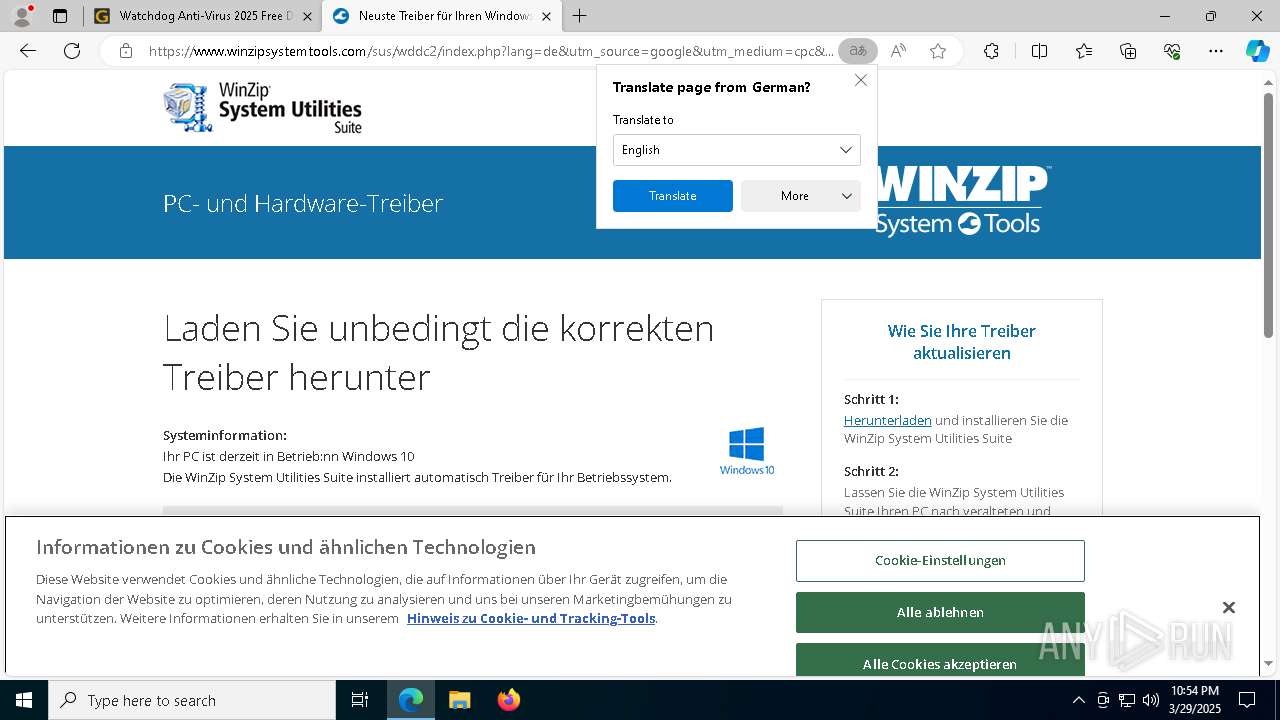The image size is (1280, 720).
Task: Open the Edge profile icon
Action: click(x=22, y=16)
